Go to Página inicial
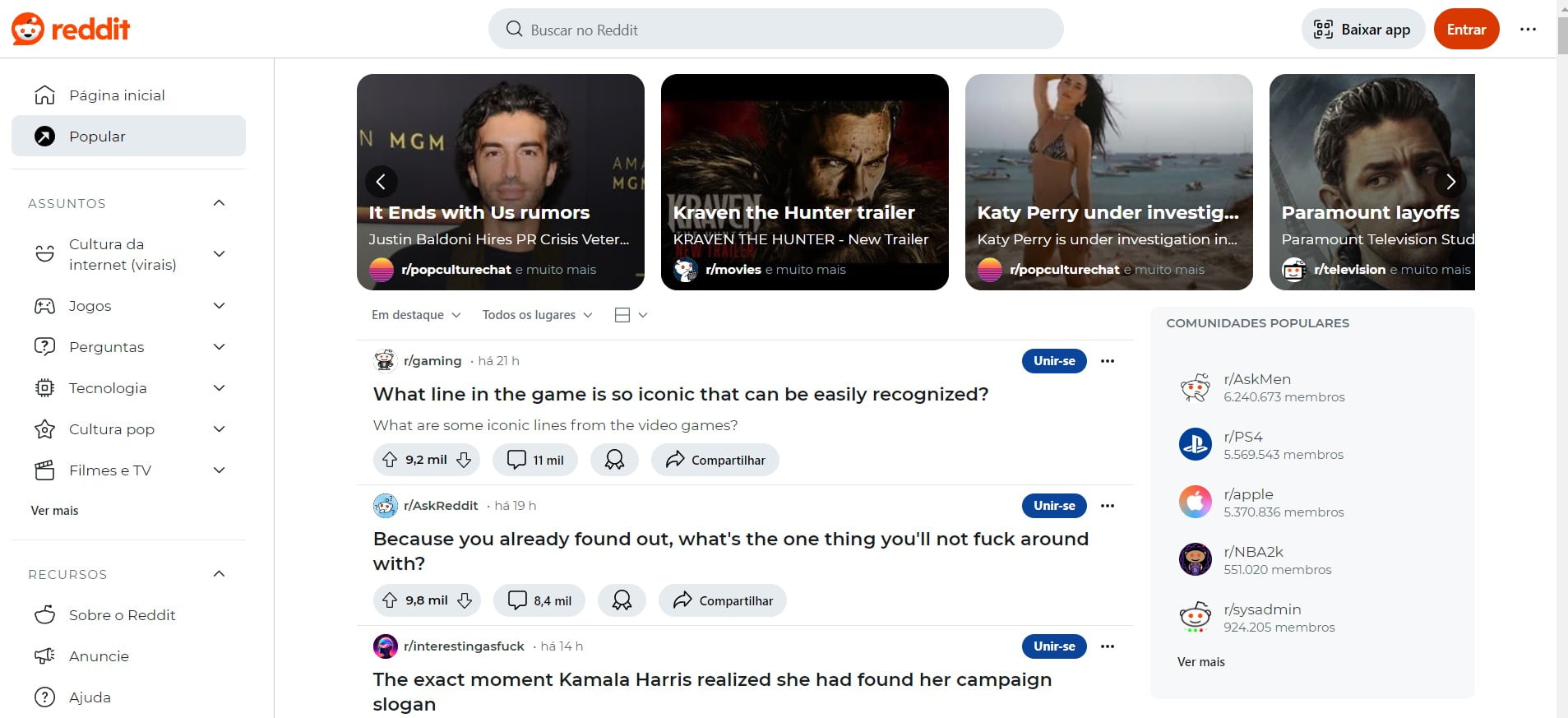The image size is (1568, 718). [128, 95]
